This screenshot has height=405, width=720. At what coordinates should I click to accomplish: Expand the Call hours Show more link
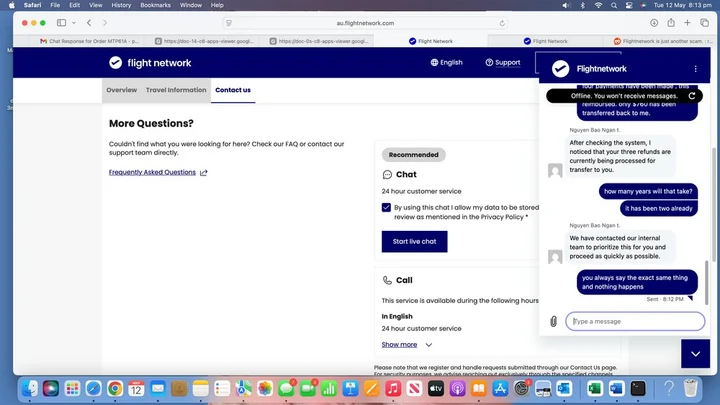tap(406, 344)
